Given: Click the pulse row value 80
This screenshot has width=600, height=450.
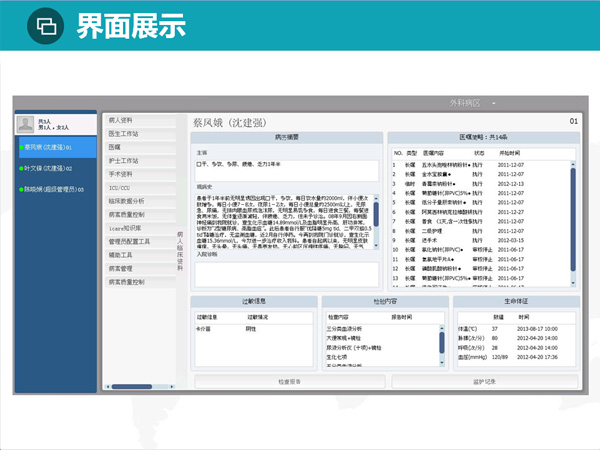Looking at the screenshot, I should click(x=494, y=338).
